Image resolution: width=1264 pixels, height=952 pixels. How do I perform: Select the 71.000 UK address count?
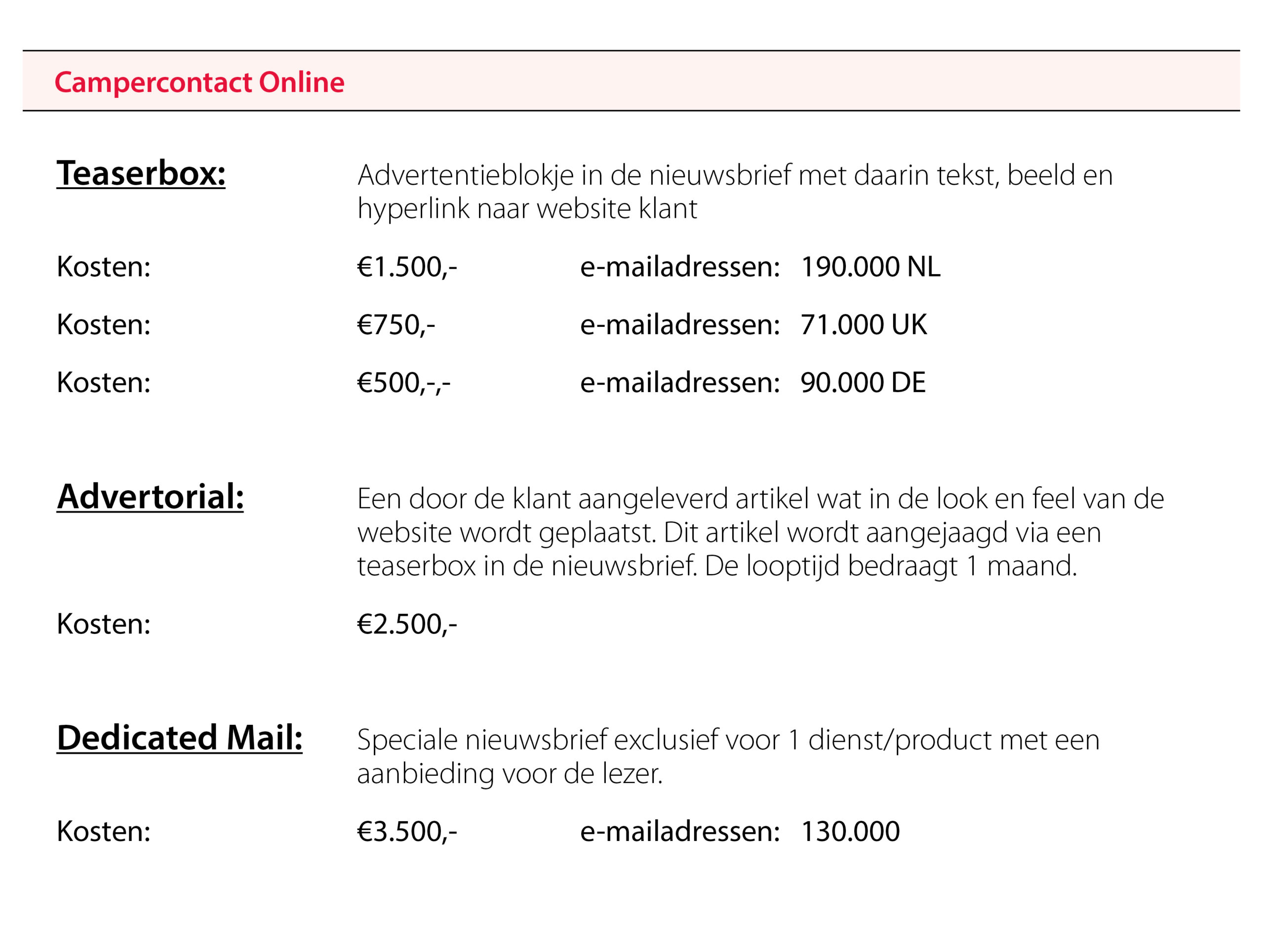pos(863,324)
